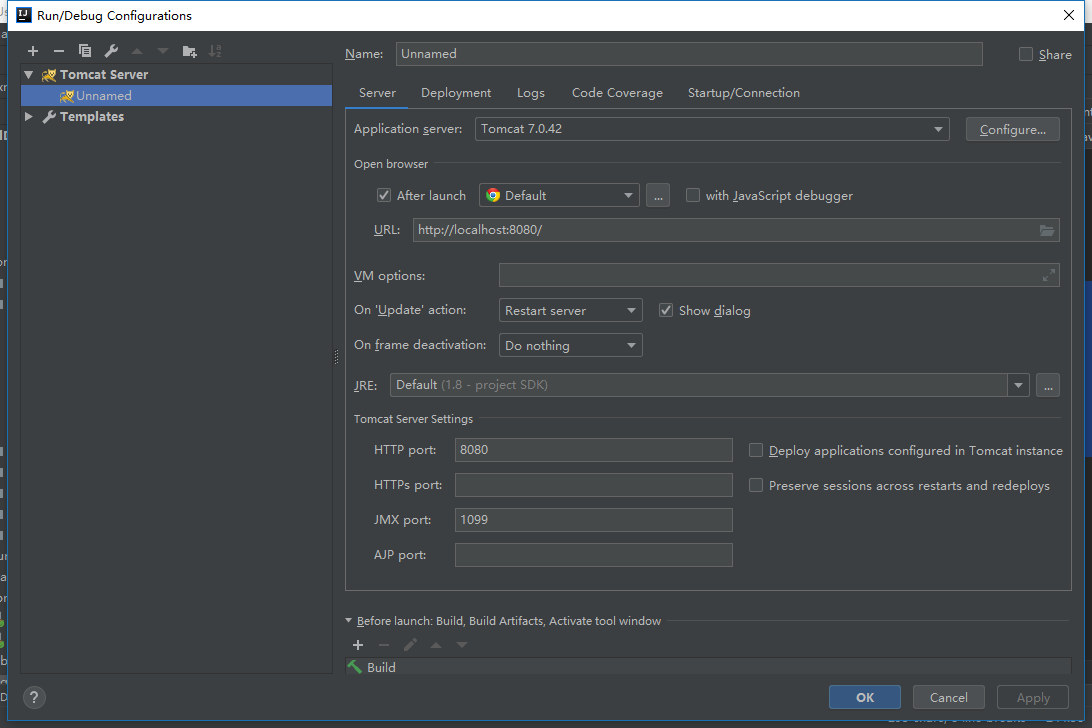Create new folder for configurations

tap(189, 51)
